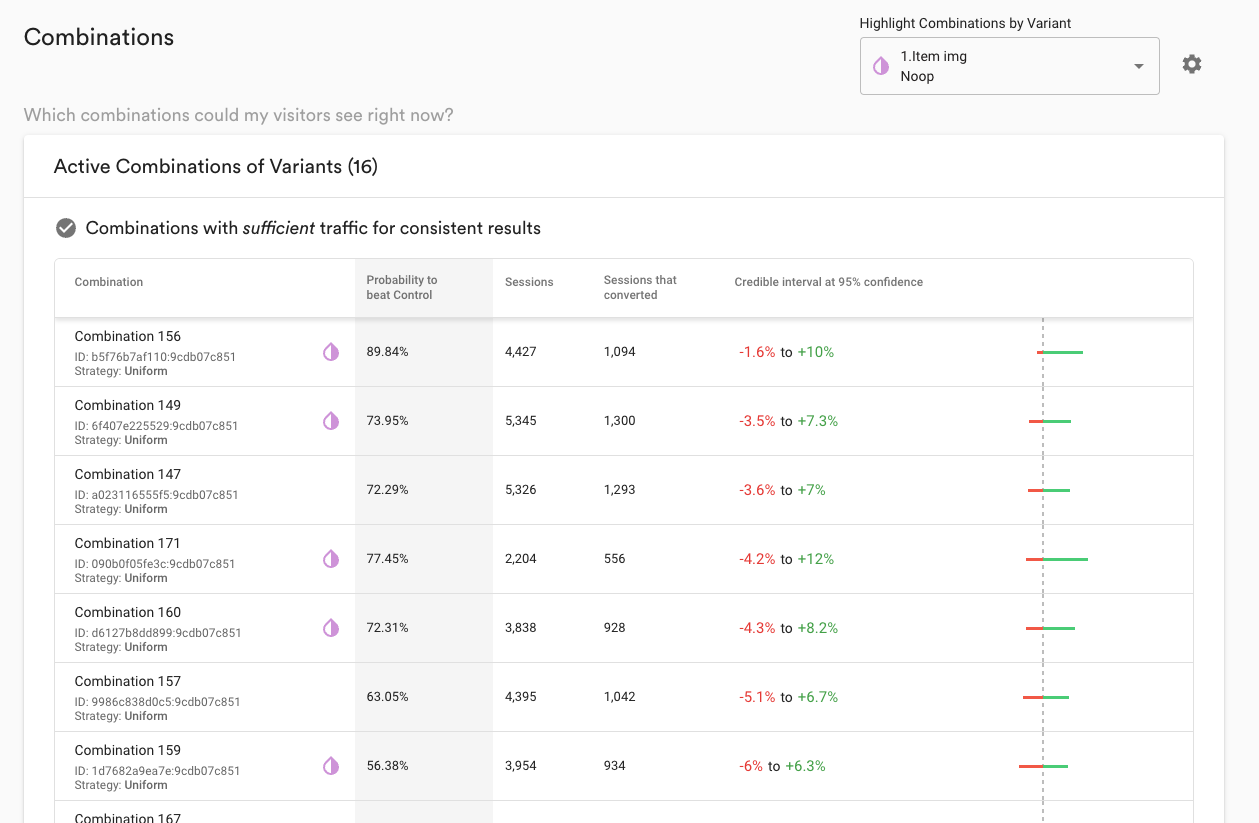Click credible interval -1.6% to +10%

(787, 352)
